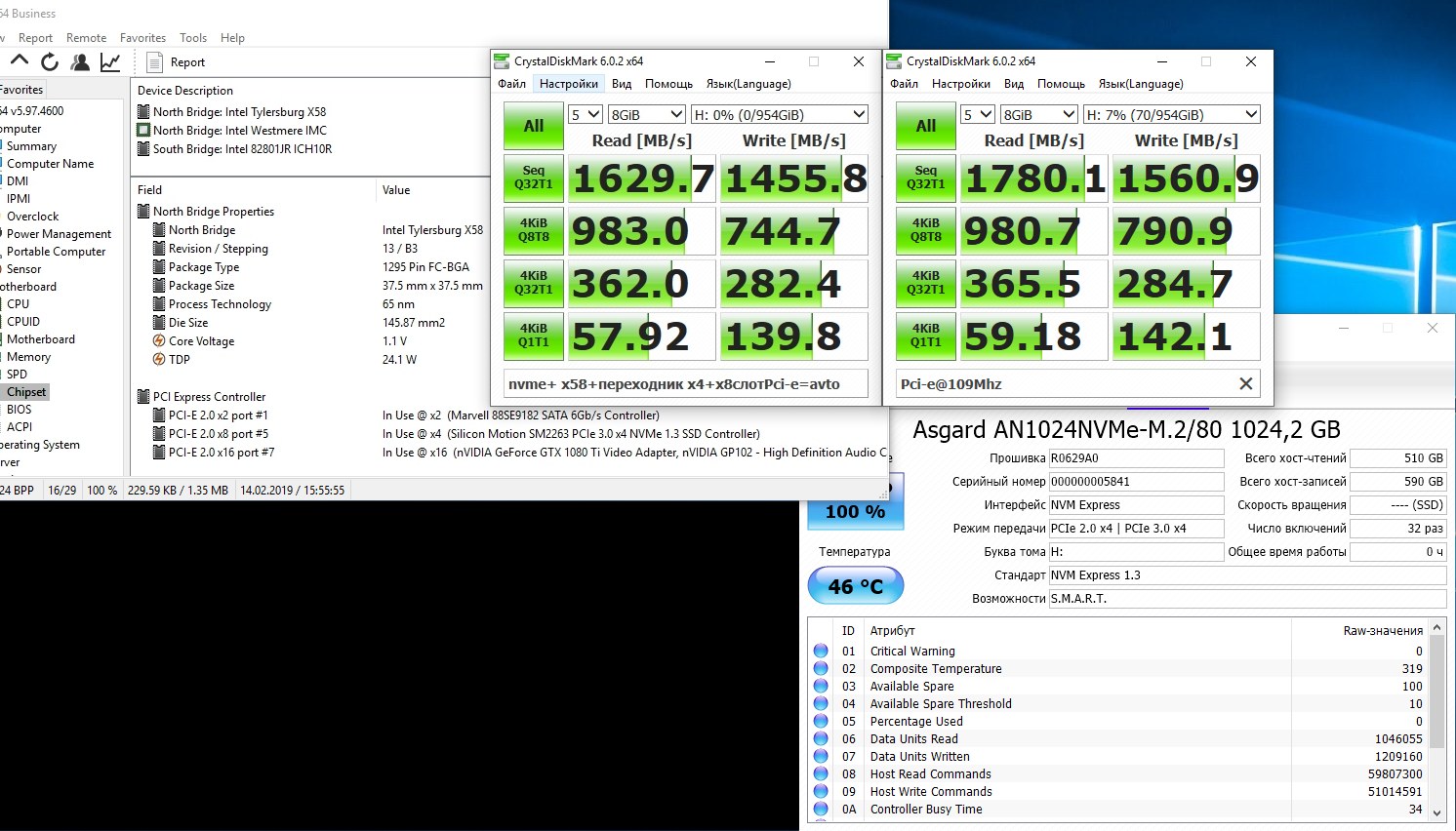Run the Seq Q32T1 test in the H: 0% CrystalDiskMark window

pyautogui.click(x=534, y=178)
